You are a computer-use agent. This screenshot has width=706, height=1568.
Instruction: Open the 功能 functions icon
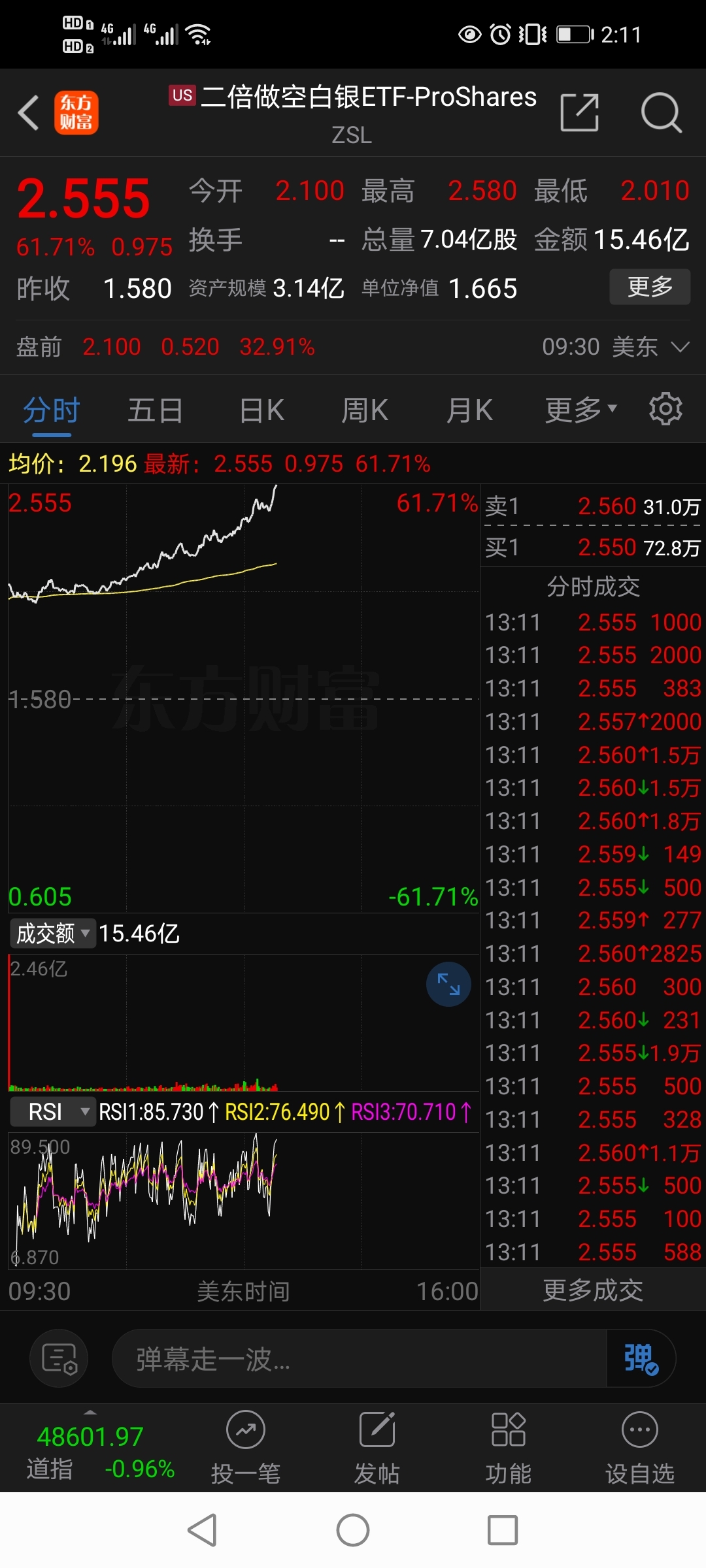click(509, 1447)
